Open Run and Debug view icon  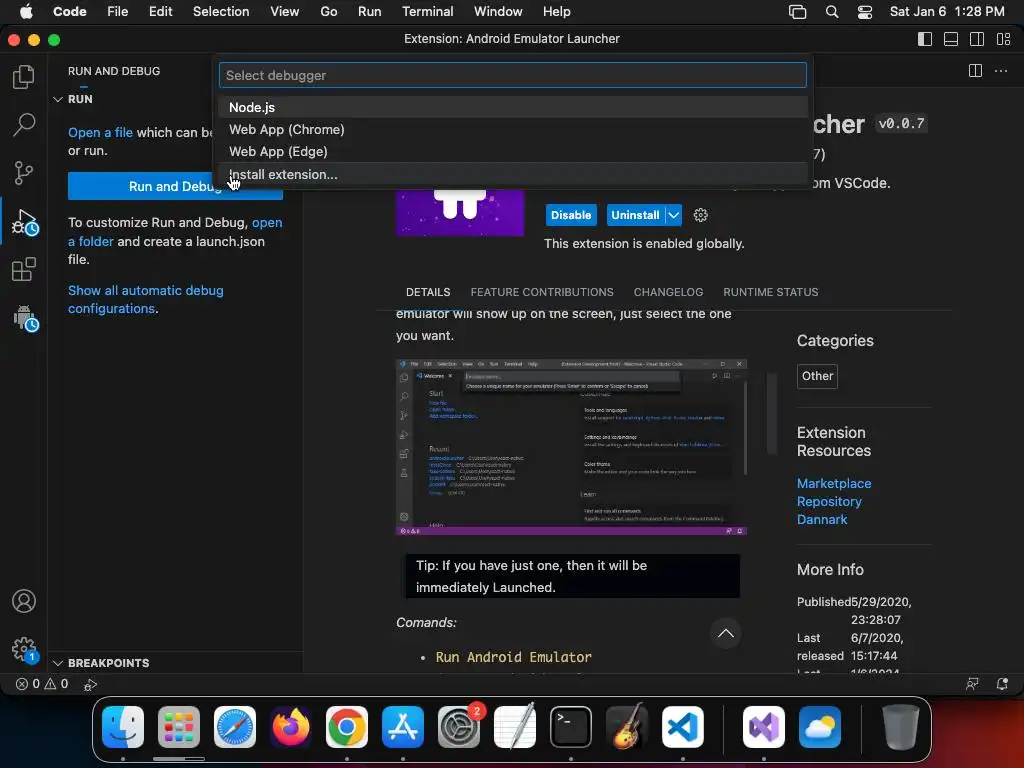(x=25, y=222)
